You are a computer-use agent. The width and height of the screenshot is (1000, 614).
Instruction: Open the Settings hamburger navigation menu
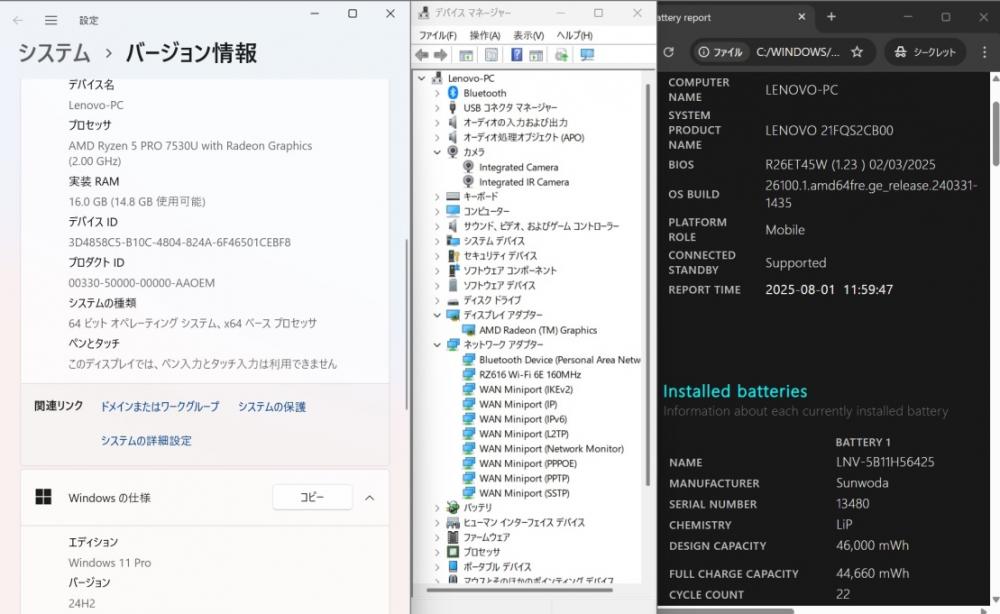coord(51,20)
